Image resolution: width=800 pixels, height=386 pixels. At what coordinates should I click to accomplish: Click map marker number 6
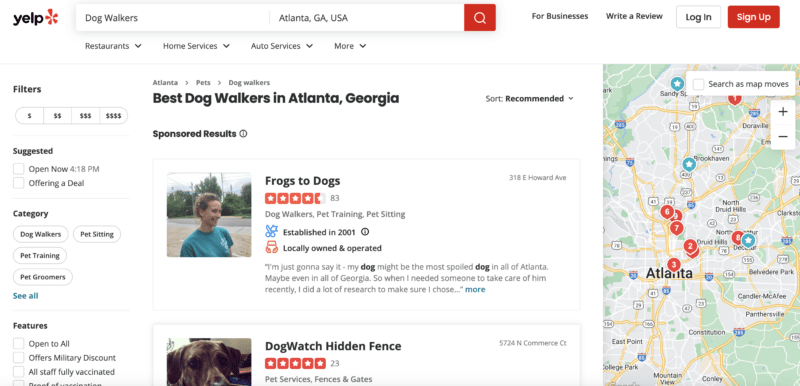[x=666, y=212]
